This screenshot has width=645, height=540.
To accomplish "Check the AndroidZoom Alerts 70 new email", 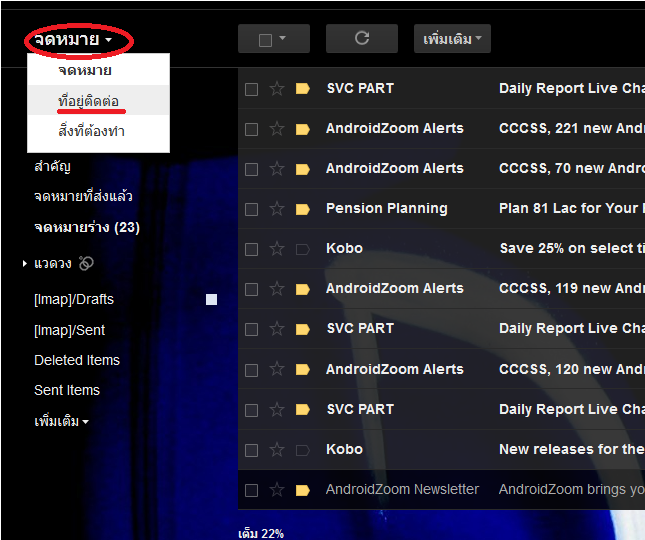I will tap(251, 169).
